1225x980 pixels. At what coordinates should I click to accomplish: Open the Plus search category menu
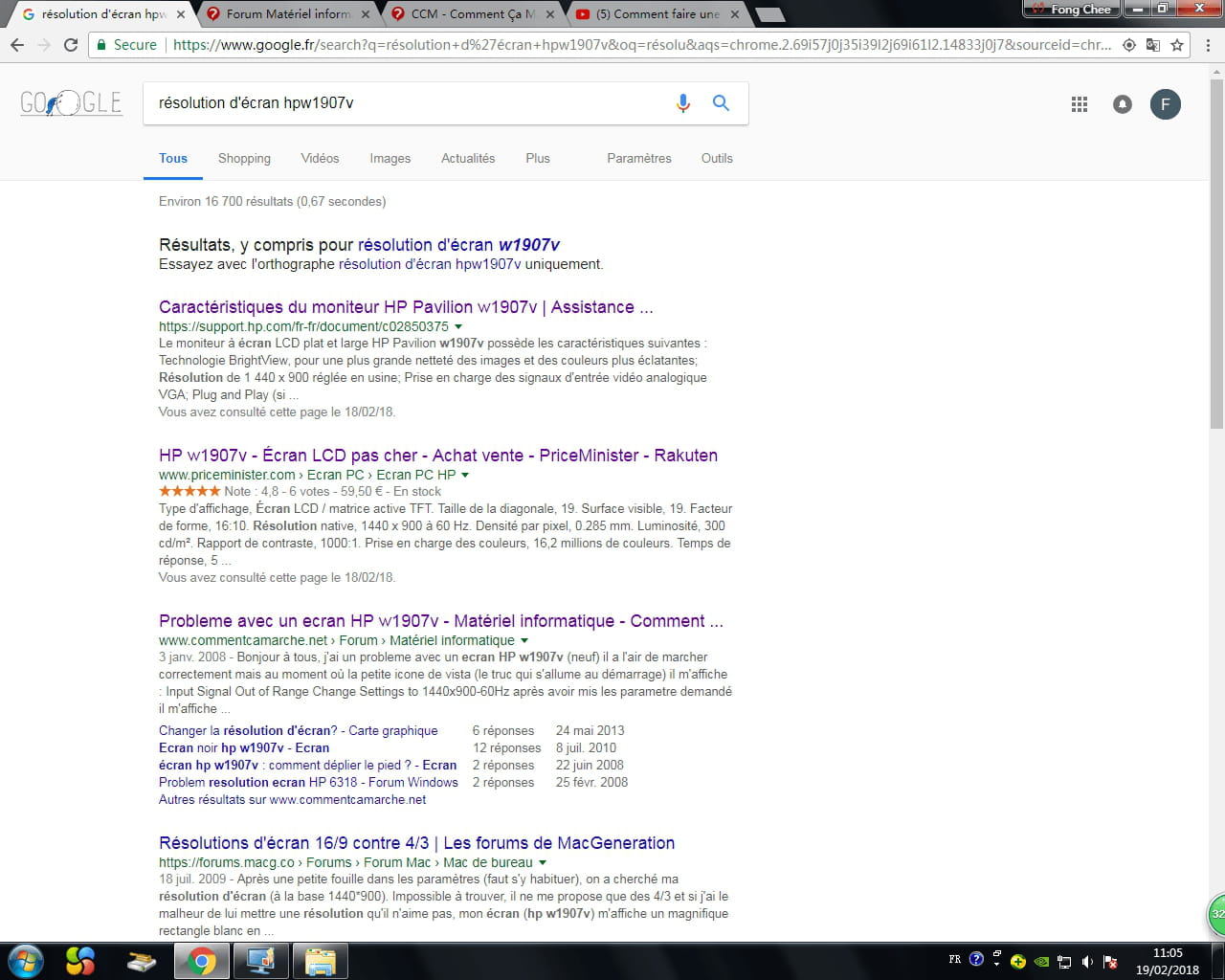pyautogui.click(x=538, y=159)
